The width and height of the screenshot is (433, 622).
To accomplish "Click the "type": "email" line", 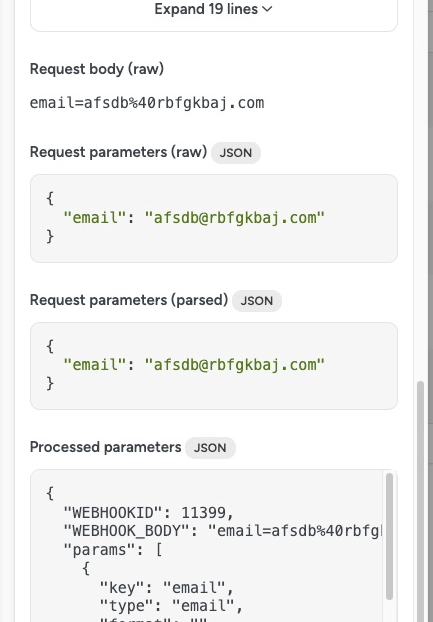I will [171, 606].
